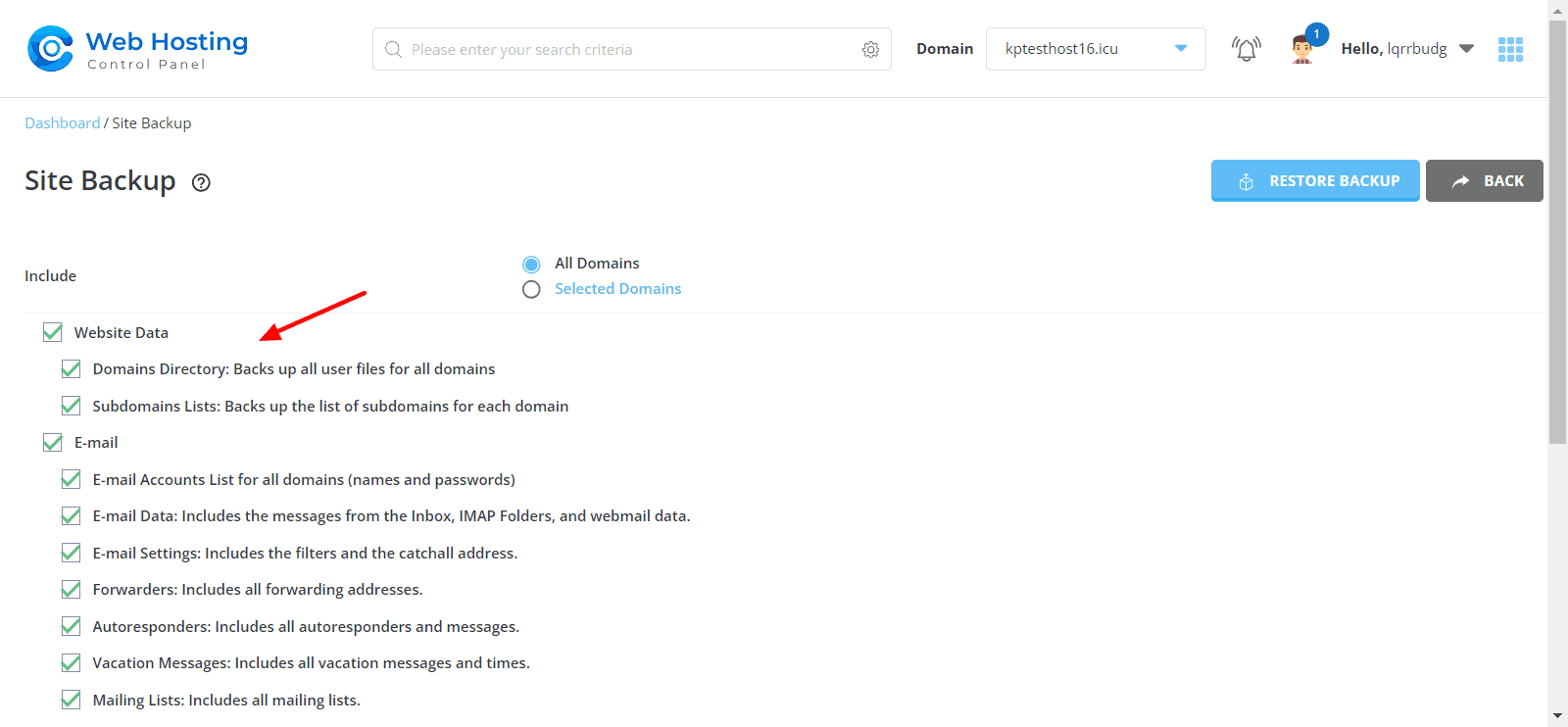This screenshot has height=727, width=1568.
Task: Click the user avatar icon
Action: pyautogui.click(x=1302, y=49)
